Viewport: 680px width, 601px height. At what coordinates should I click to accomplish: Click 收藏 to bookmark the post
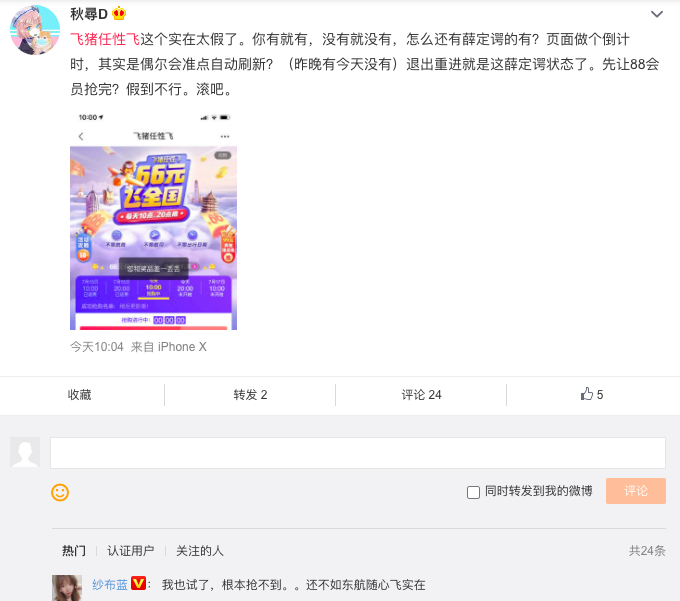coord(80,395)
